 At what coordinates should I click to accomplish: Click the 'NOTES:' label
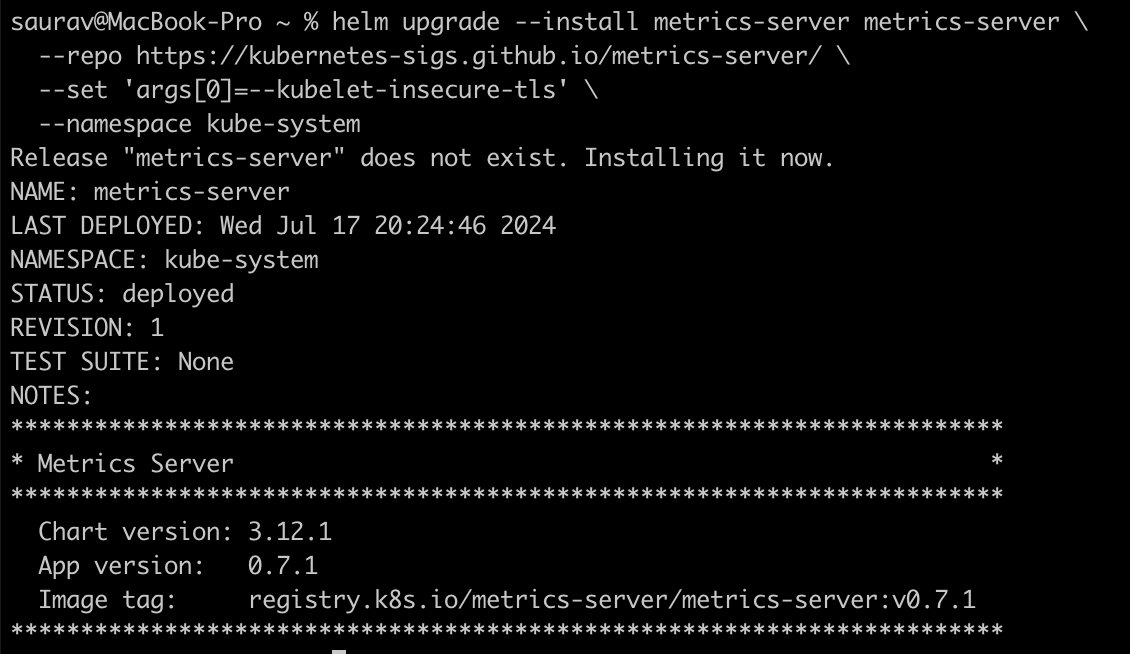(51, 396)
